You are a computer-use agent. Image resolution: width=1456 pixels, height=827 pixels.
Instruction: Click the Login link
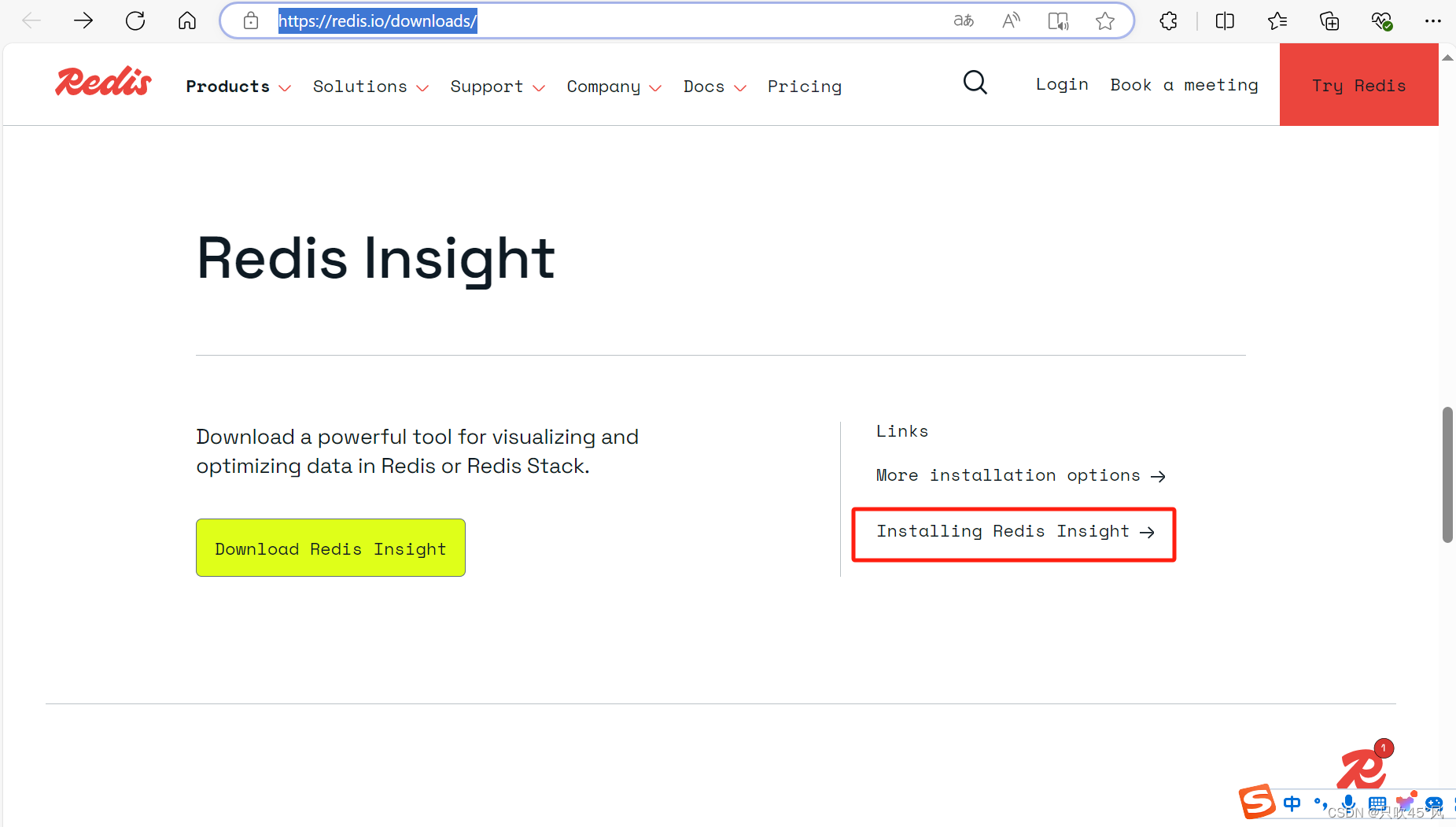tap(1062, 84)
